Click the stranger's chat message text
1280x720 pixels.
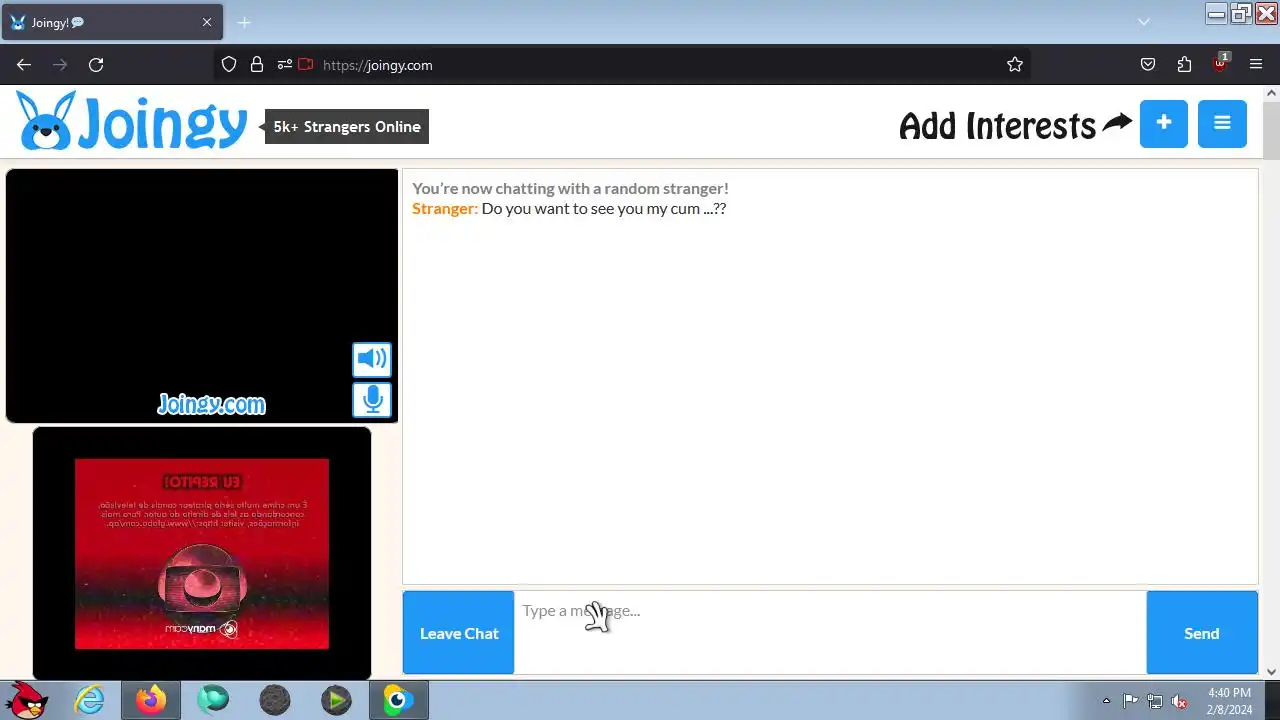pos(604,209)
